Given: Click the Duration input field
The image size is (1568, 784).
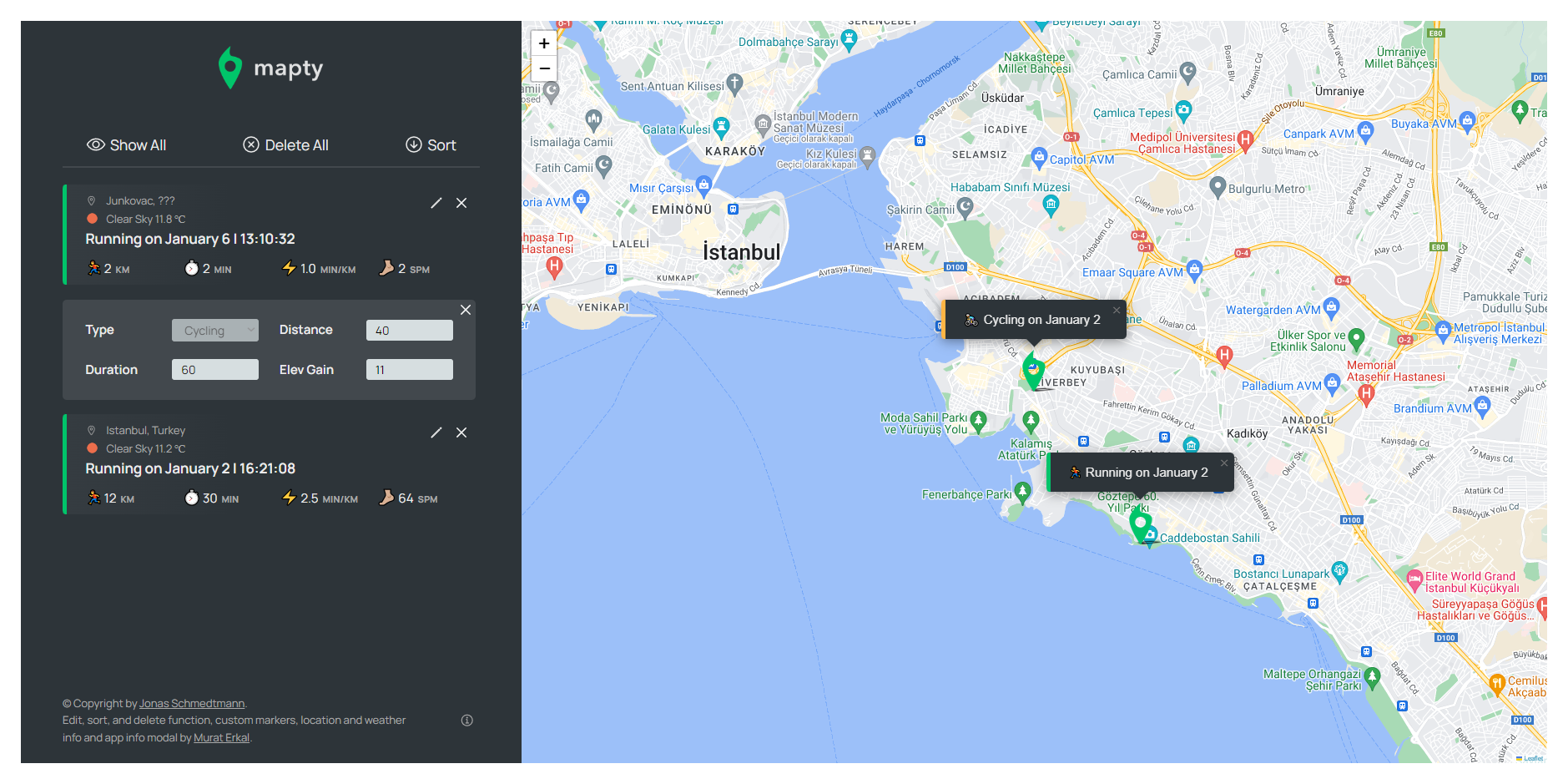Looking at the screenshot, I should pos(215,369).
